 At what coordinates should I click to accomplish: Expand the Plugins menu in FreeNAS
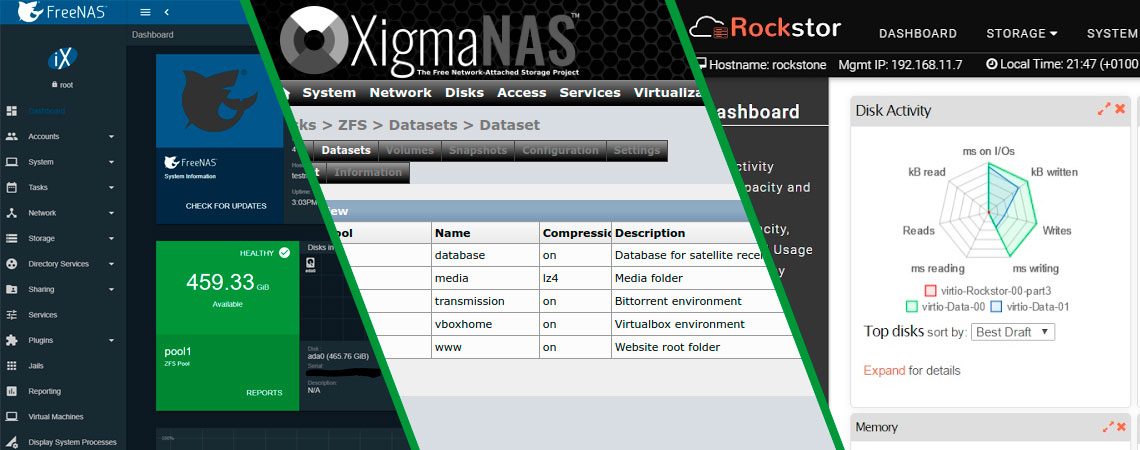tap(111, 340)
